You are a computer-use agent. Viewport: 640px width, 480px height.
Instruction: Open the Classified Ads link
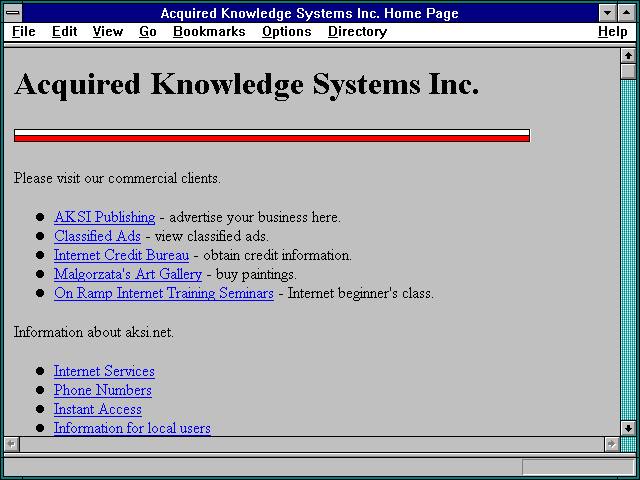click(x=97, y=236)
